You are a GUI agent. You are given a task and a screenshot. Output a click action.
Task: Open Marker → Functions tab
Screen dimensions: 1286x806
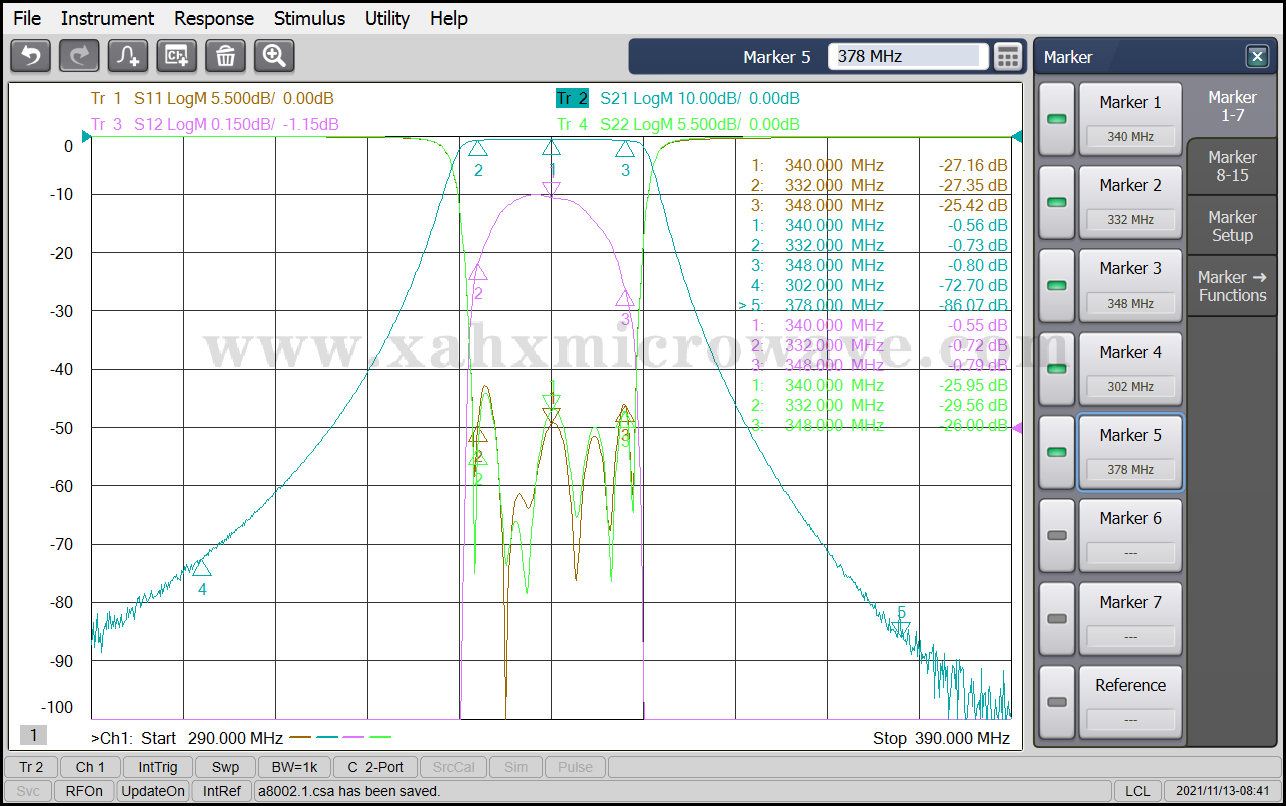1232,286
